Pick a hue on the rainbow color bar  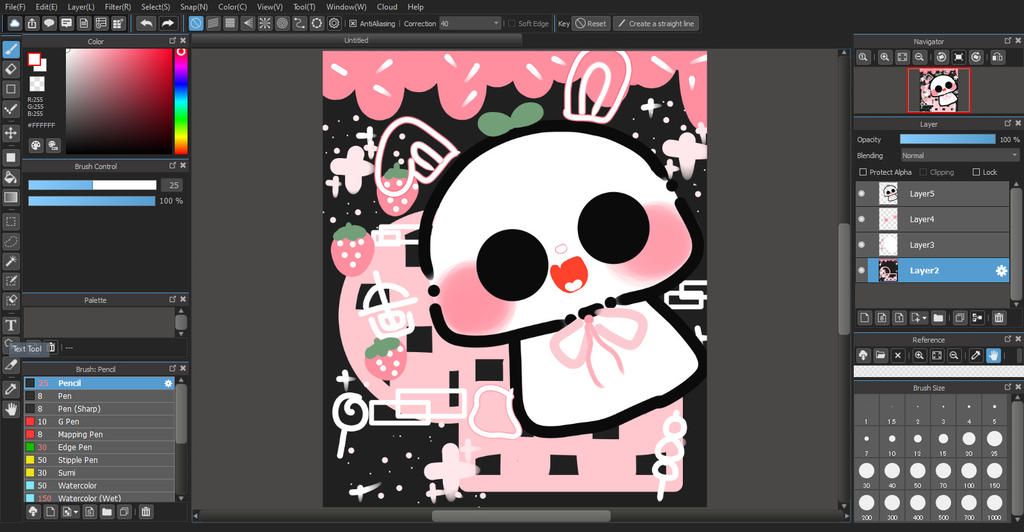click(x=181, y=101)
